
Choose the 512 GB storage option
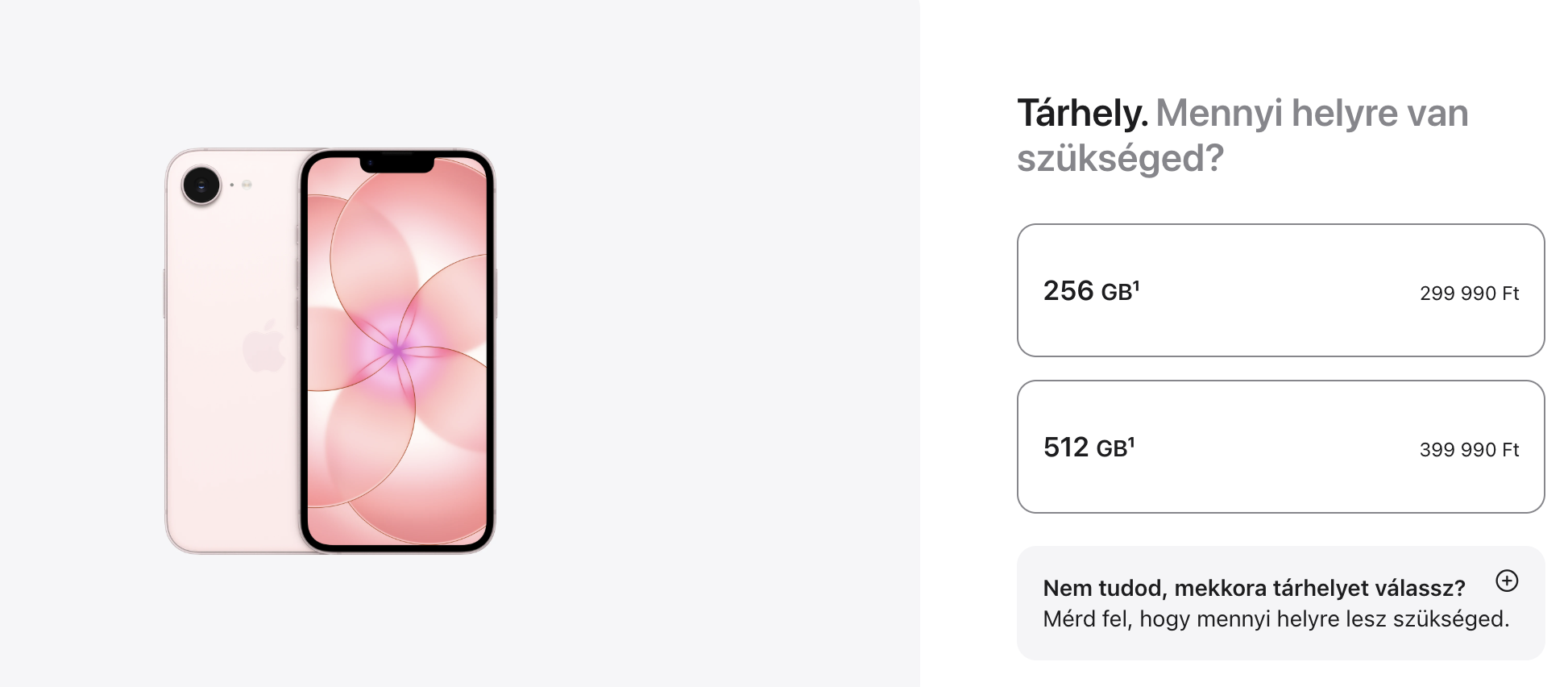click(1280, 447)
